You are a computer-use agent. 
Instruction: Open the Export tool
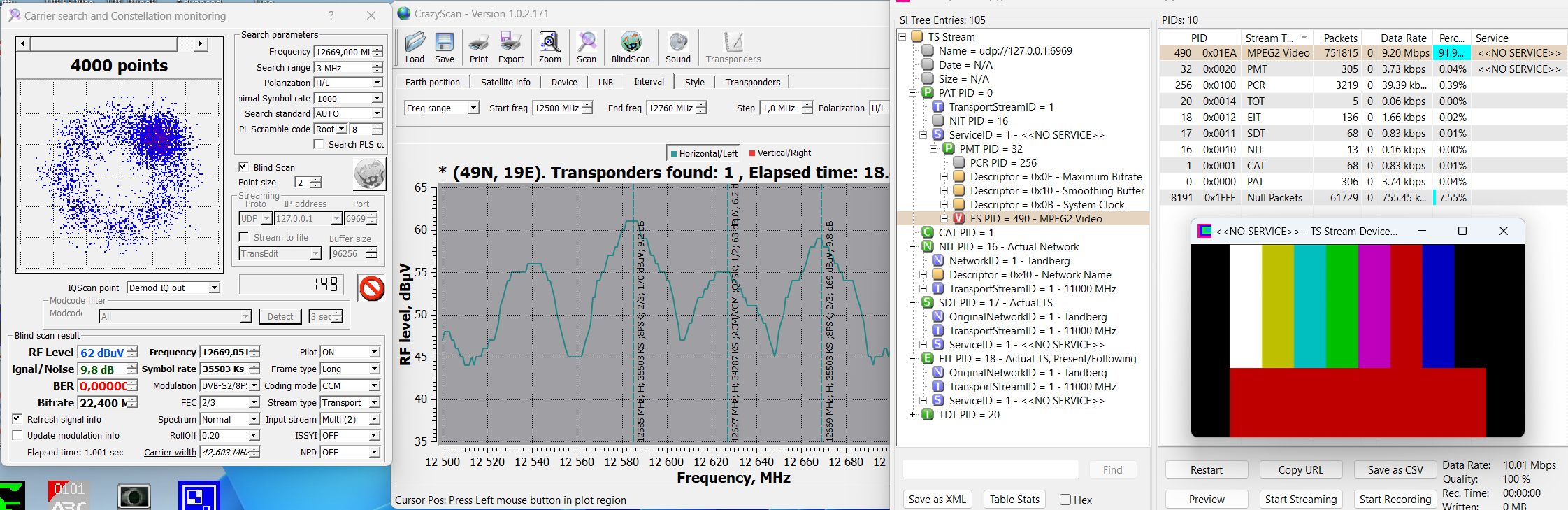pos(511,47)
